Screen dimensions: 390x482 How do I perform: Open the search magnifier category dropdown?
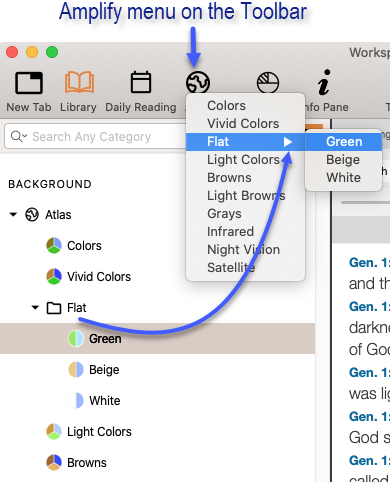tap(19, 136)
